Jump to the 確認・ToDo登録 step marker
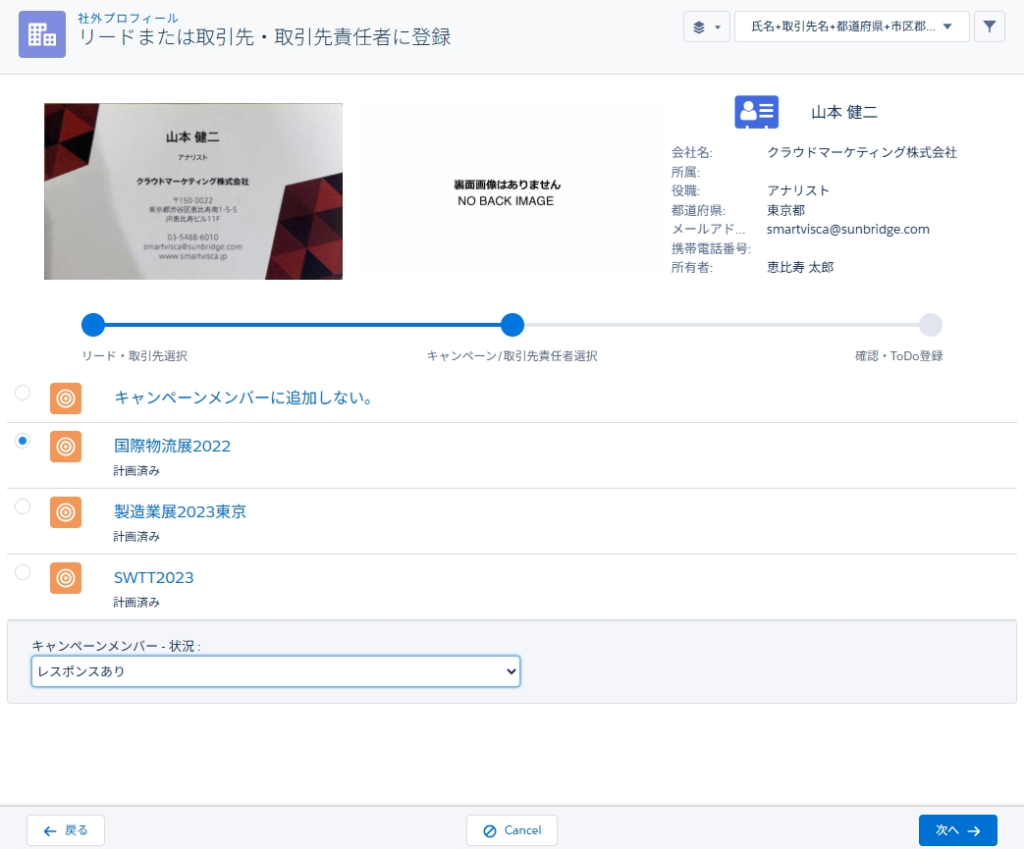This screenshot has width=1024, height=849. click(x=930, y=325)
